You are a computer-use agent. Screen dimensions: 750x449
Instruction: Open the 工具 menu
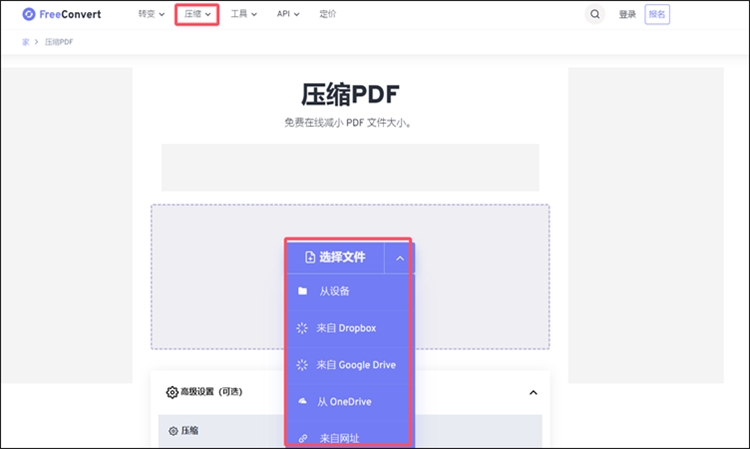coord(243,14)
